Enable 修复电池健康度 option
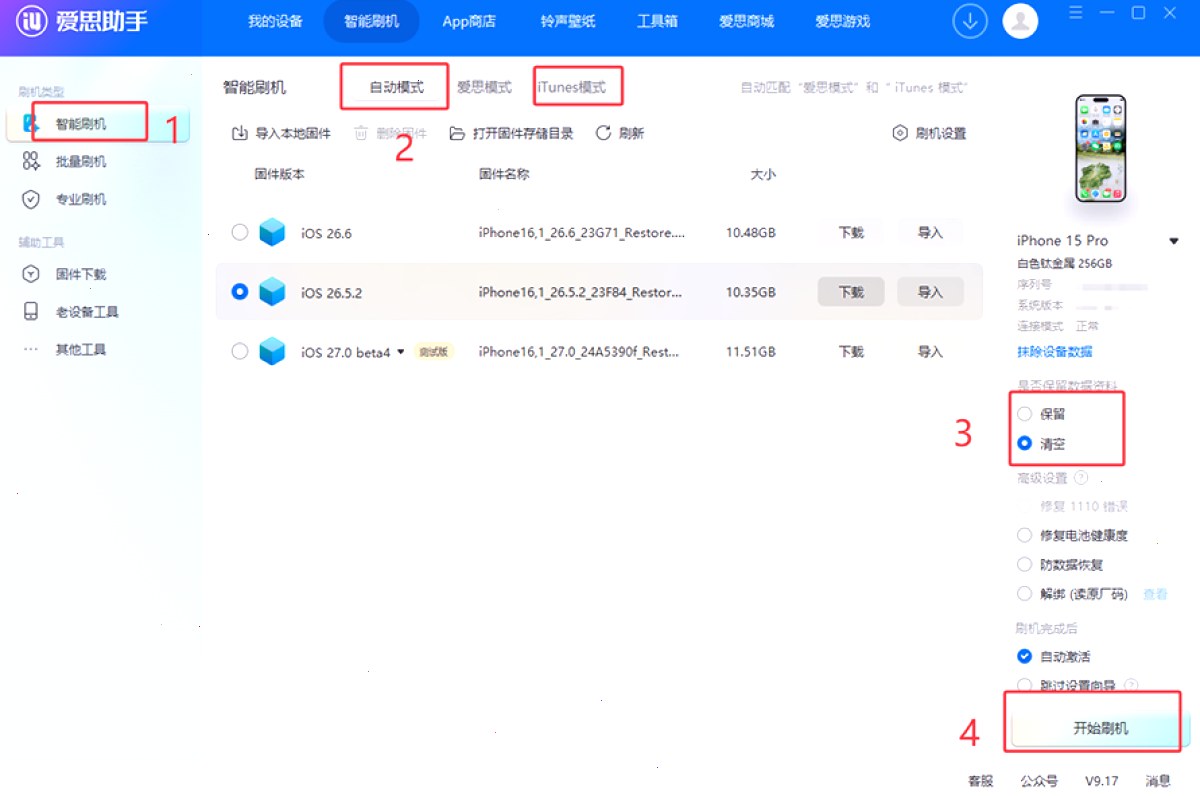Viewport: 1200px width, 796px height. (1024, 535)
